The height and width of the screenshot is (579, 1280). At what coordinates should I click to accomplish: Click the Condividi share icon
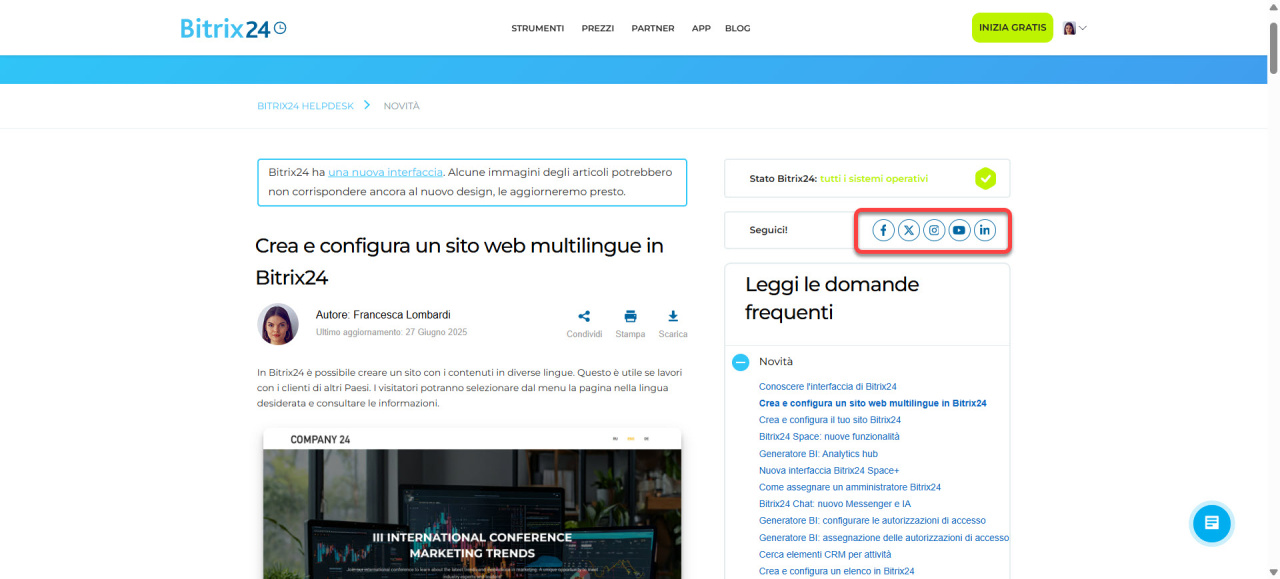(x=584, y=316)
